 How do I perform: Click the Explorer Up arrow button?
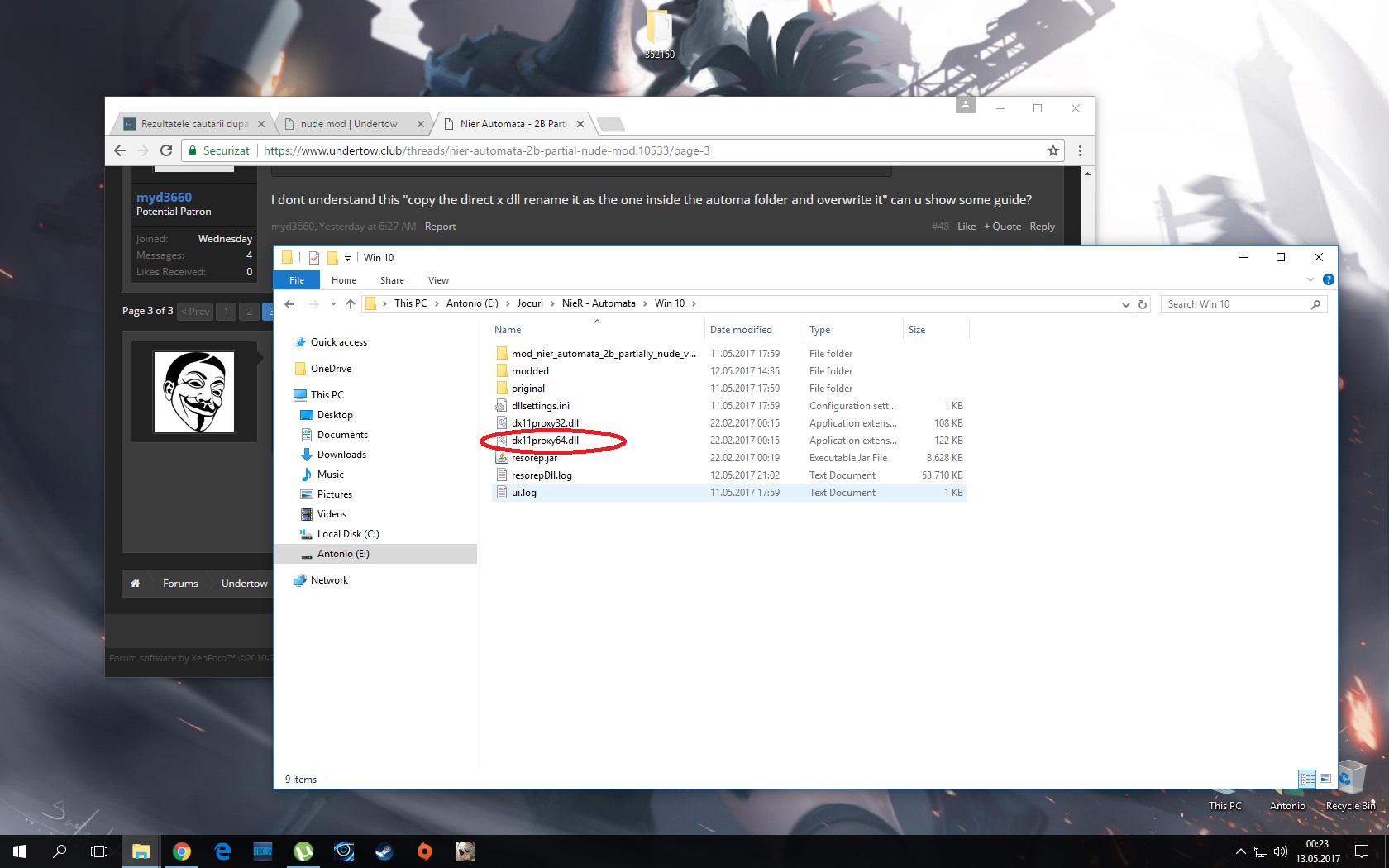pos(351,304)
